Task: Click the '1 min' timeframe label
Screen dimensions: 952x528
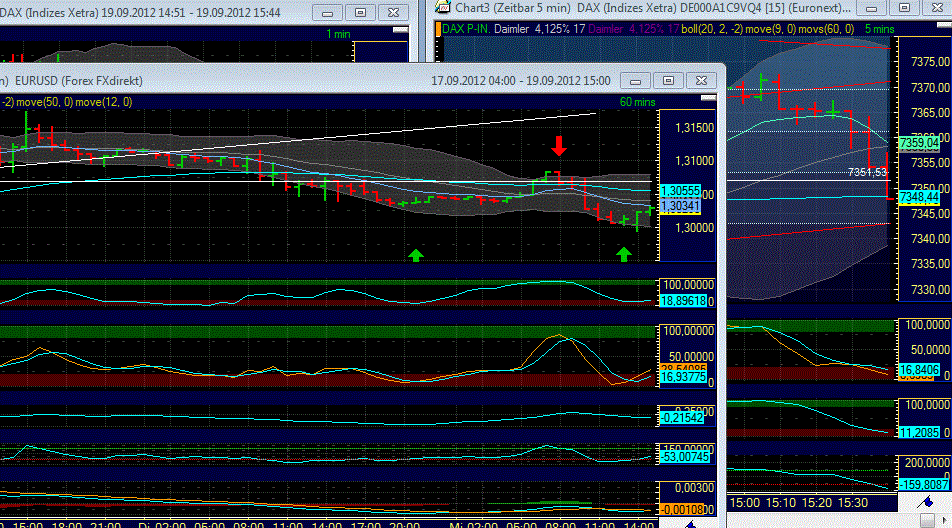Action: 338,34
